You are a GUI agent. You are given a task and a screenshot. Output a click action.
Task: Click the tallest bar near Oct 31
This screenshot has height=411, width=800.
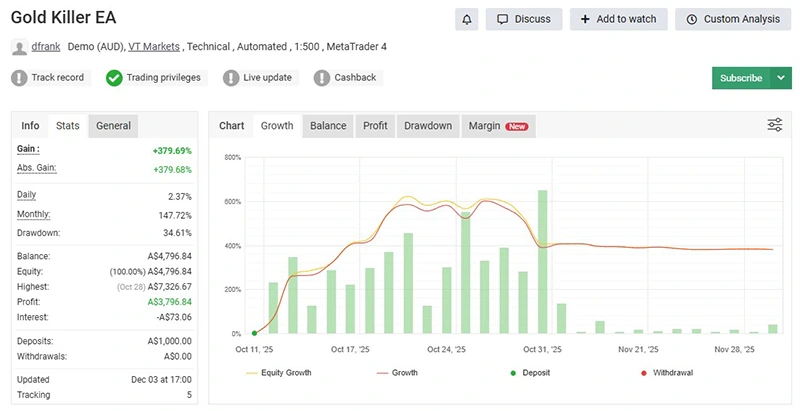tap(542, 260)
